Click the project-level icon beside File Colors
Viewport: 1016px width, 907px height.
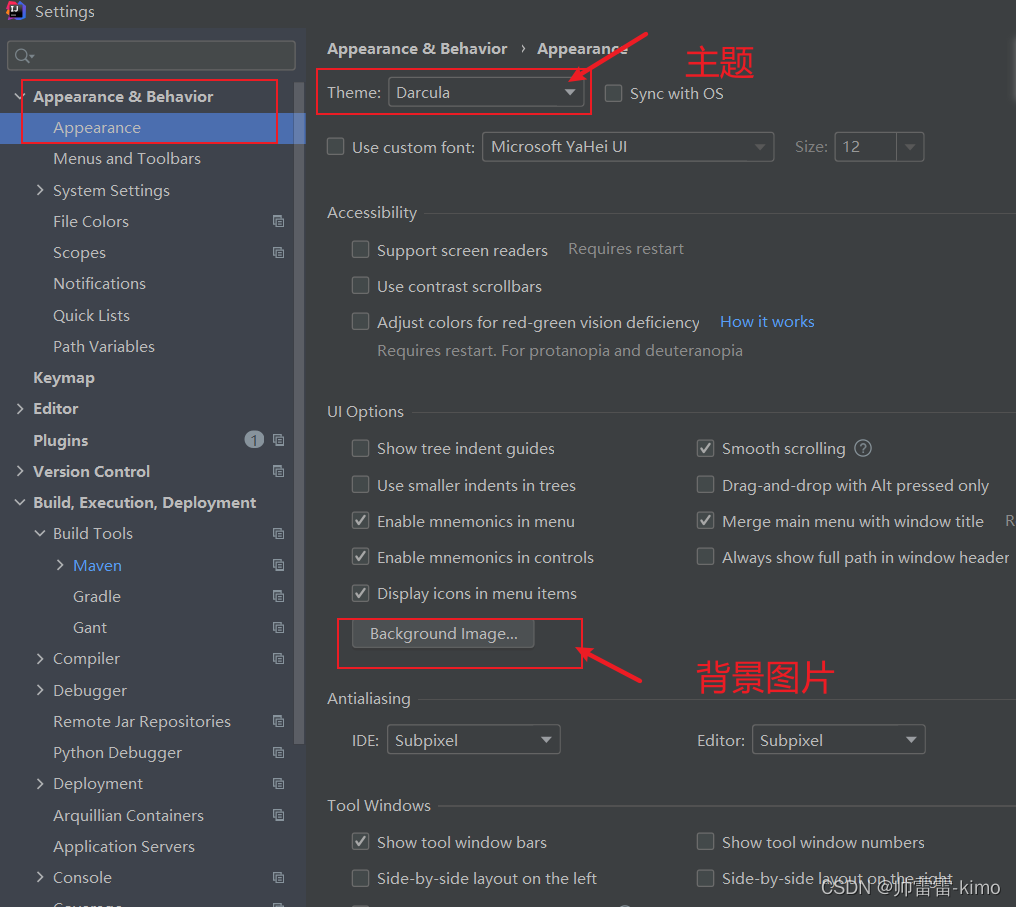click(279, 222)
